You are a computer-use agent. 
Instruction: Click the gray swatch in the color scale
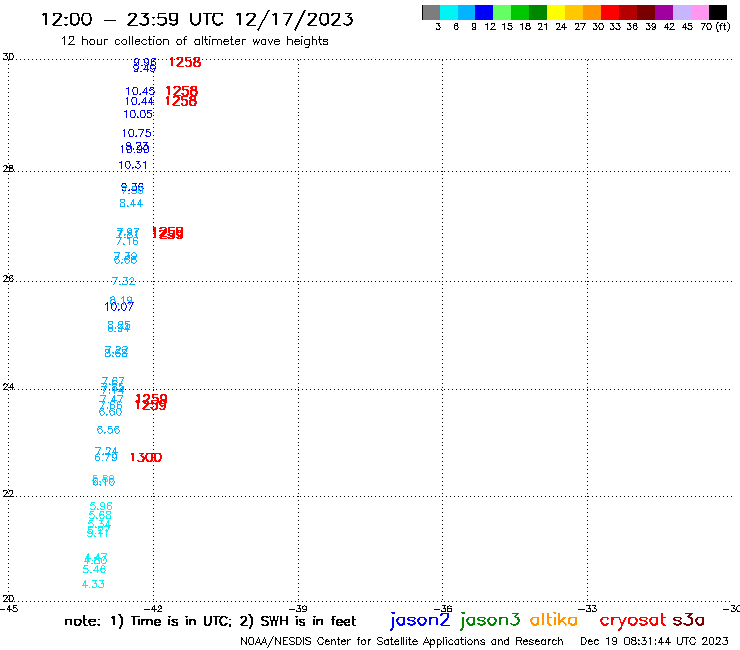coord(431,12)
